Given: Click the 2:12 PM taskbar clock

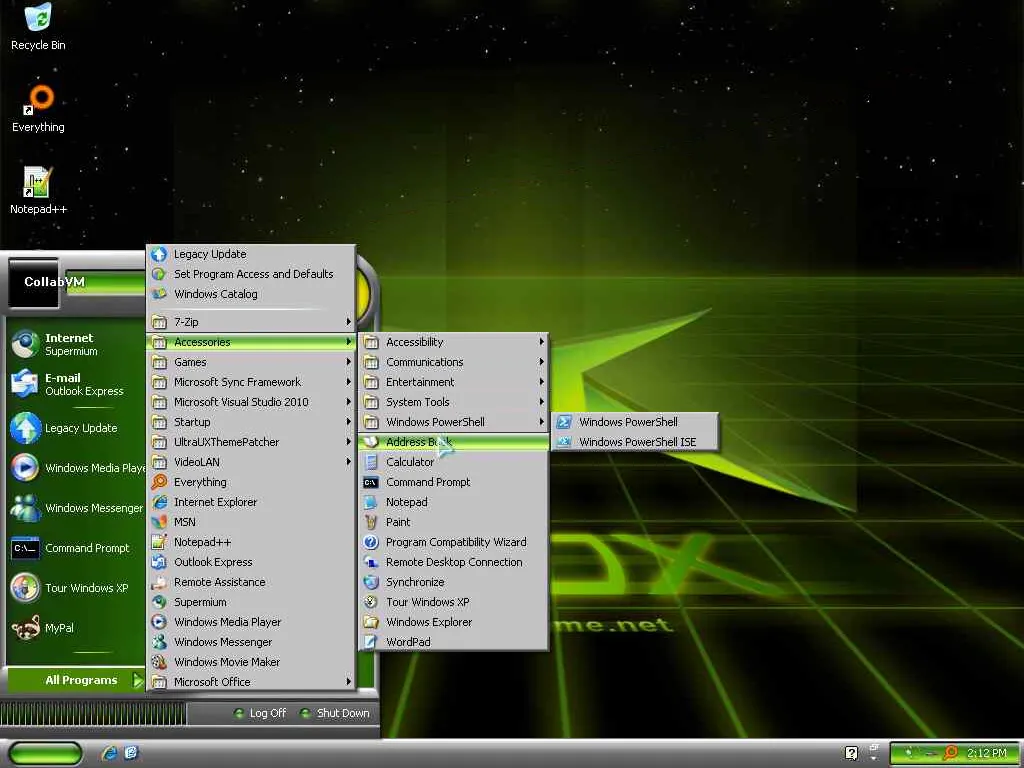Looking at the screenshot, I should coord(986,753).
